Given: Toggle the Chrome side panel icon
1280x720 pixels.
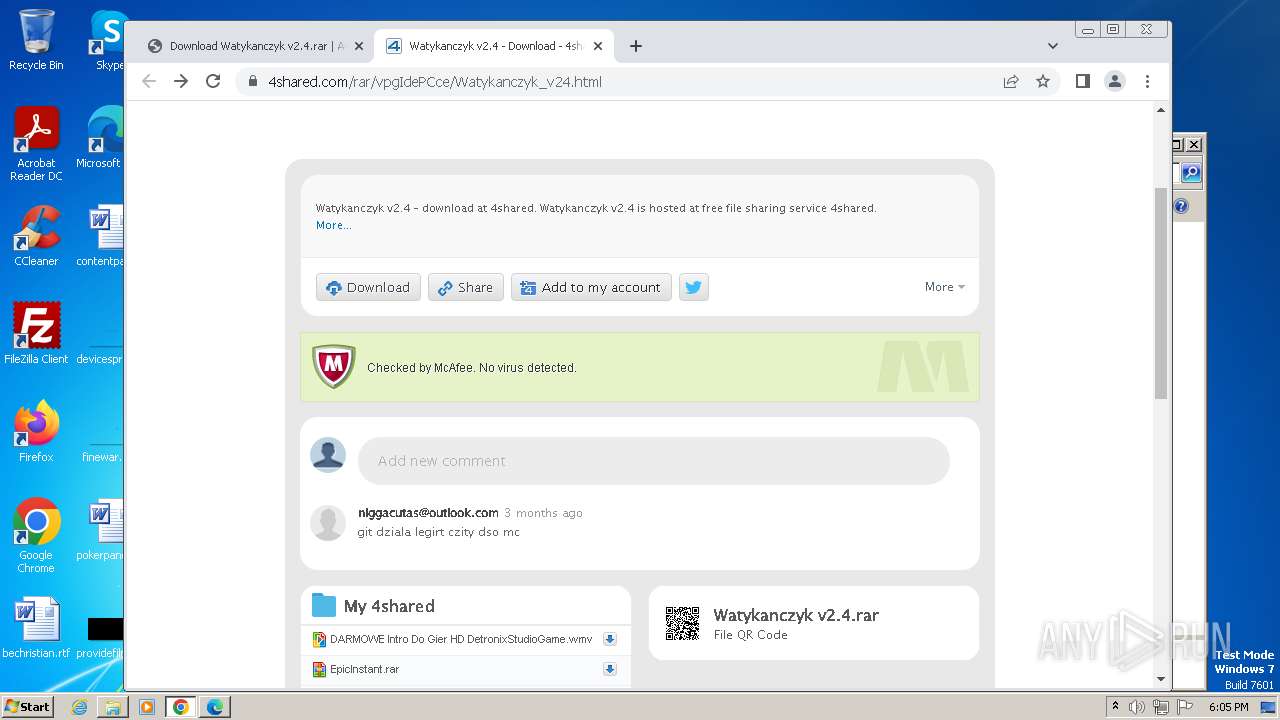Looking at the screenshot, I should tap(1082, 81).
